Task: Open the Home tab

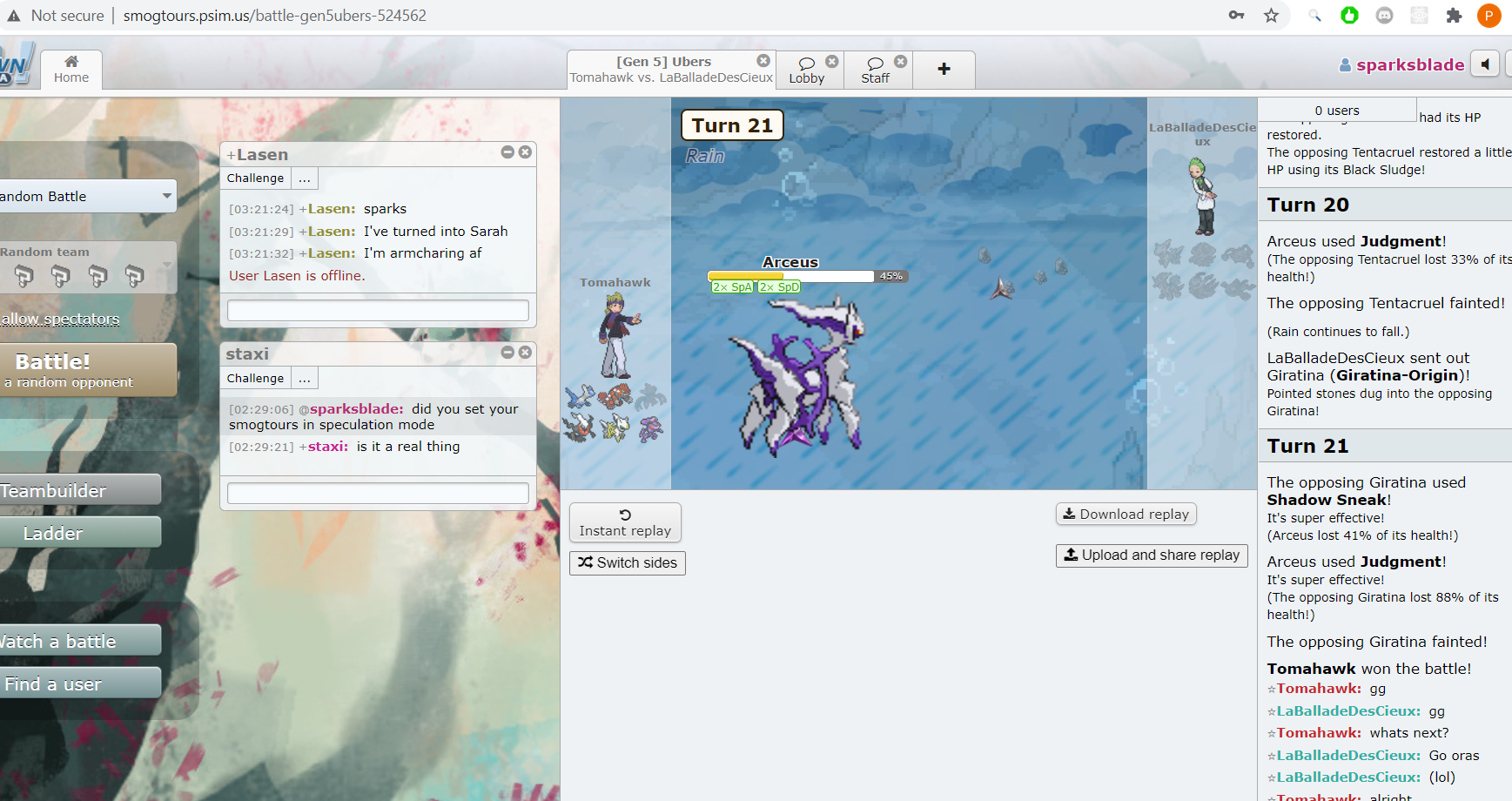Action: click(x=71, y=70)
